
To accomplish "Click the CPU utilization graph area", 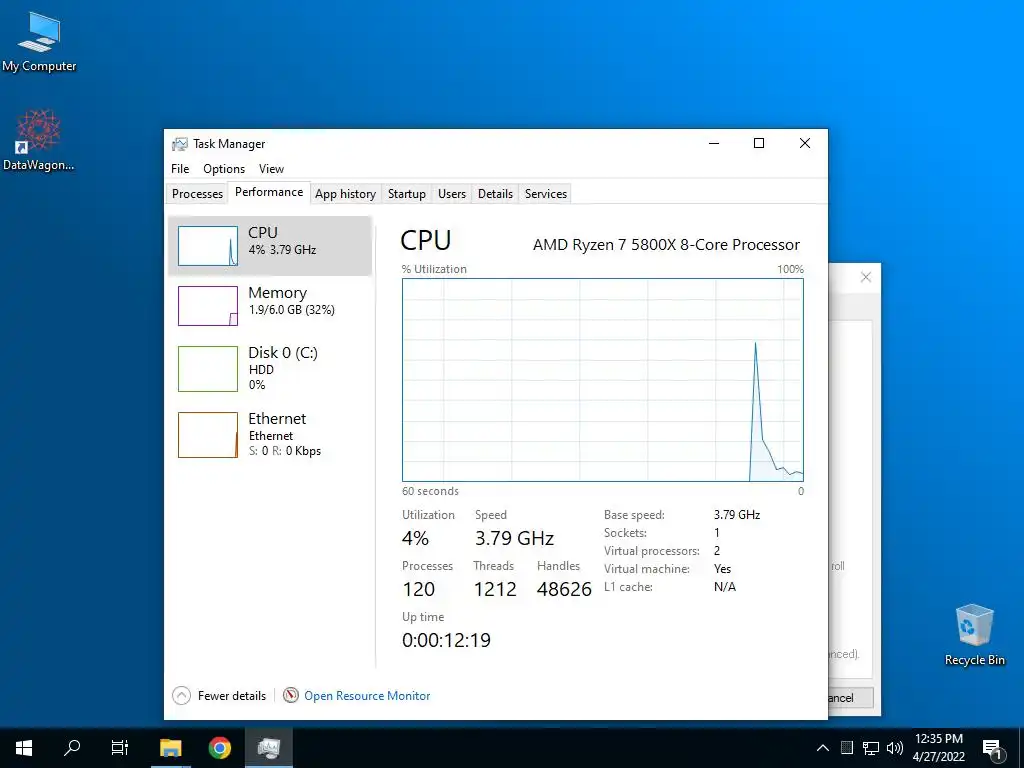I will point(603,380).
